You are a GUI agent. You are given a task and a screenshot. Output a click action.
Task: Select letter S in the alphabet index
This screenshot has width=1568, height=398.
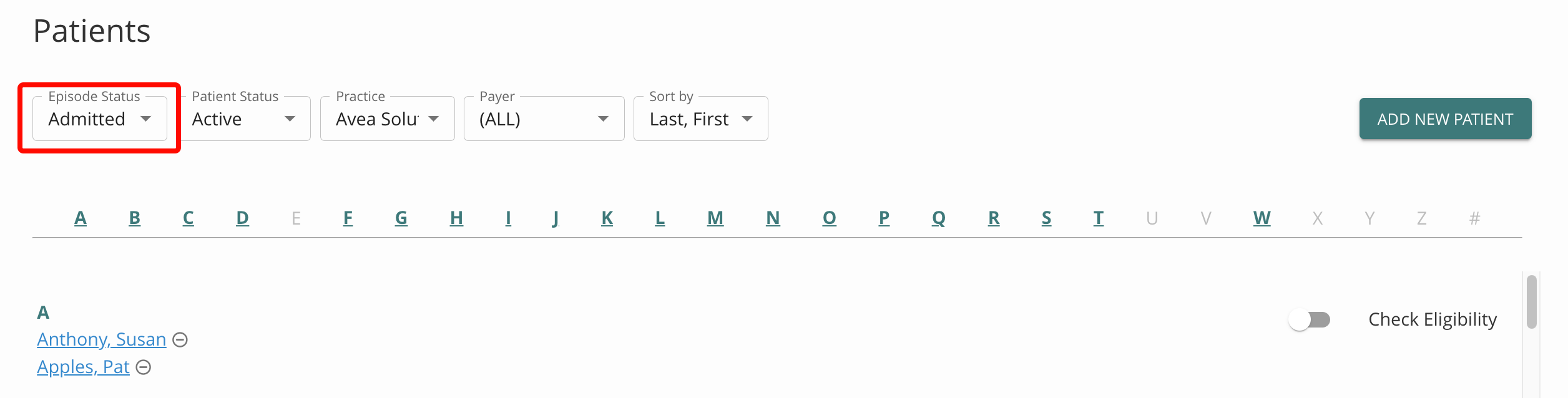pos(1047,218)
